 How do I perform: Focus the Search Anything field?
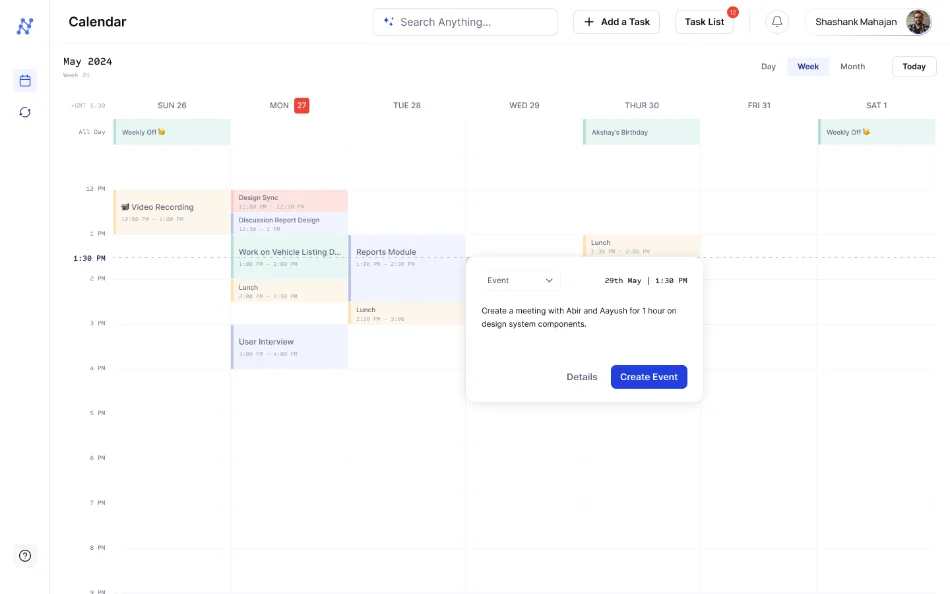[465, 22]
